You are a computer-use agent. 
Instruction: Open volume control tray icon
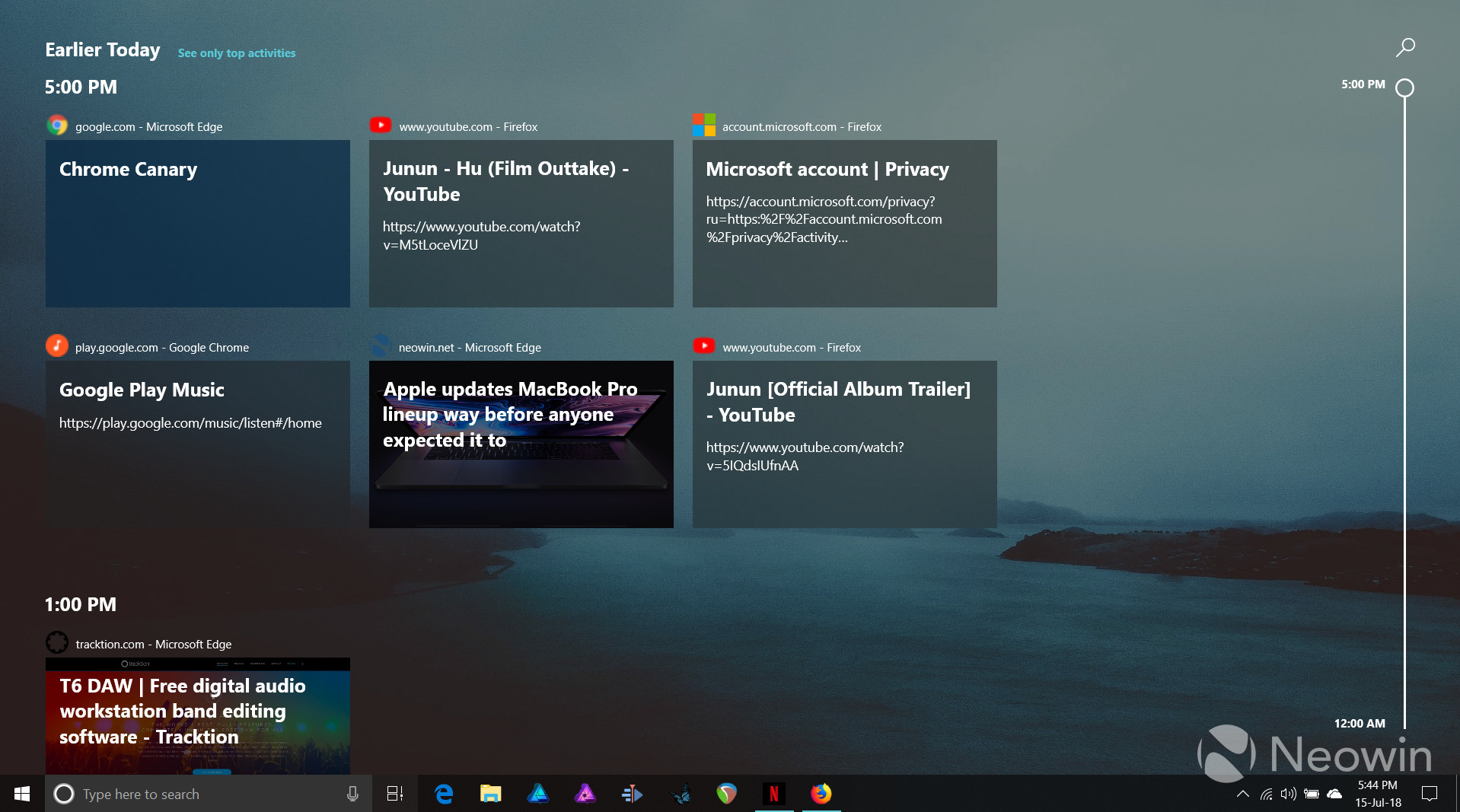(1289, 794)
